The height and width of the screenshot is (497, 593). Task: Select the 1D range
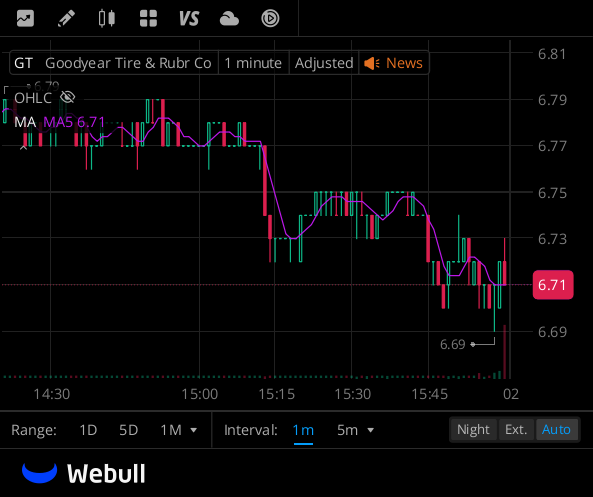pos(88,430)
